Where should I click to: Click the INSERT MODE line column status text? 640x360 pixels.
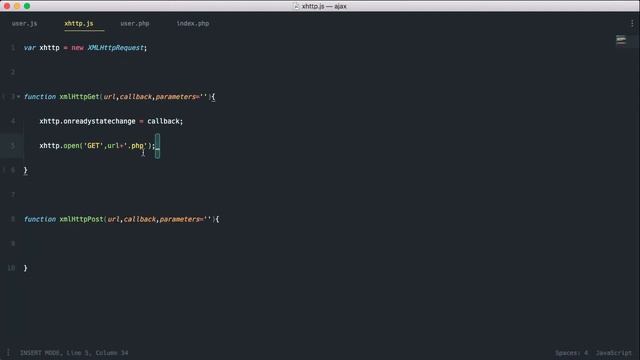(x=74, y=353)
